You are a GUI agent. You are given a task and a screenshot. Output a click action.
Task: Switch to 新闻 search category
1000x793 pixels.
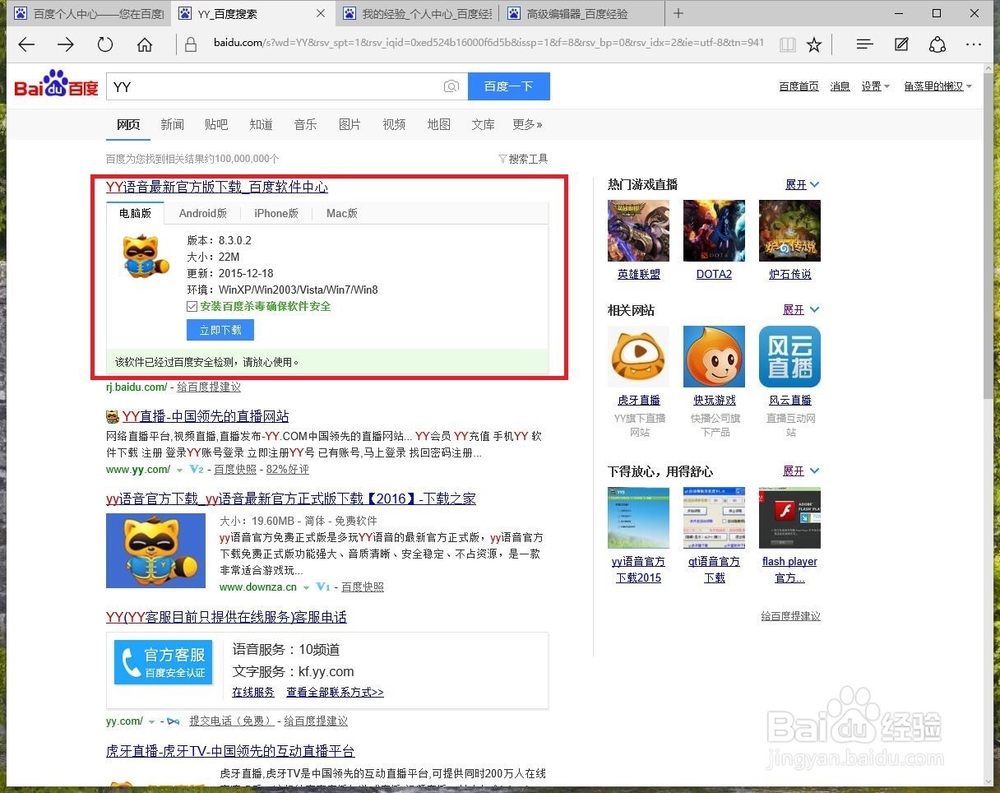coord(172,124)
